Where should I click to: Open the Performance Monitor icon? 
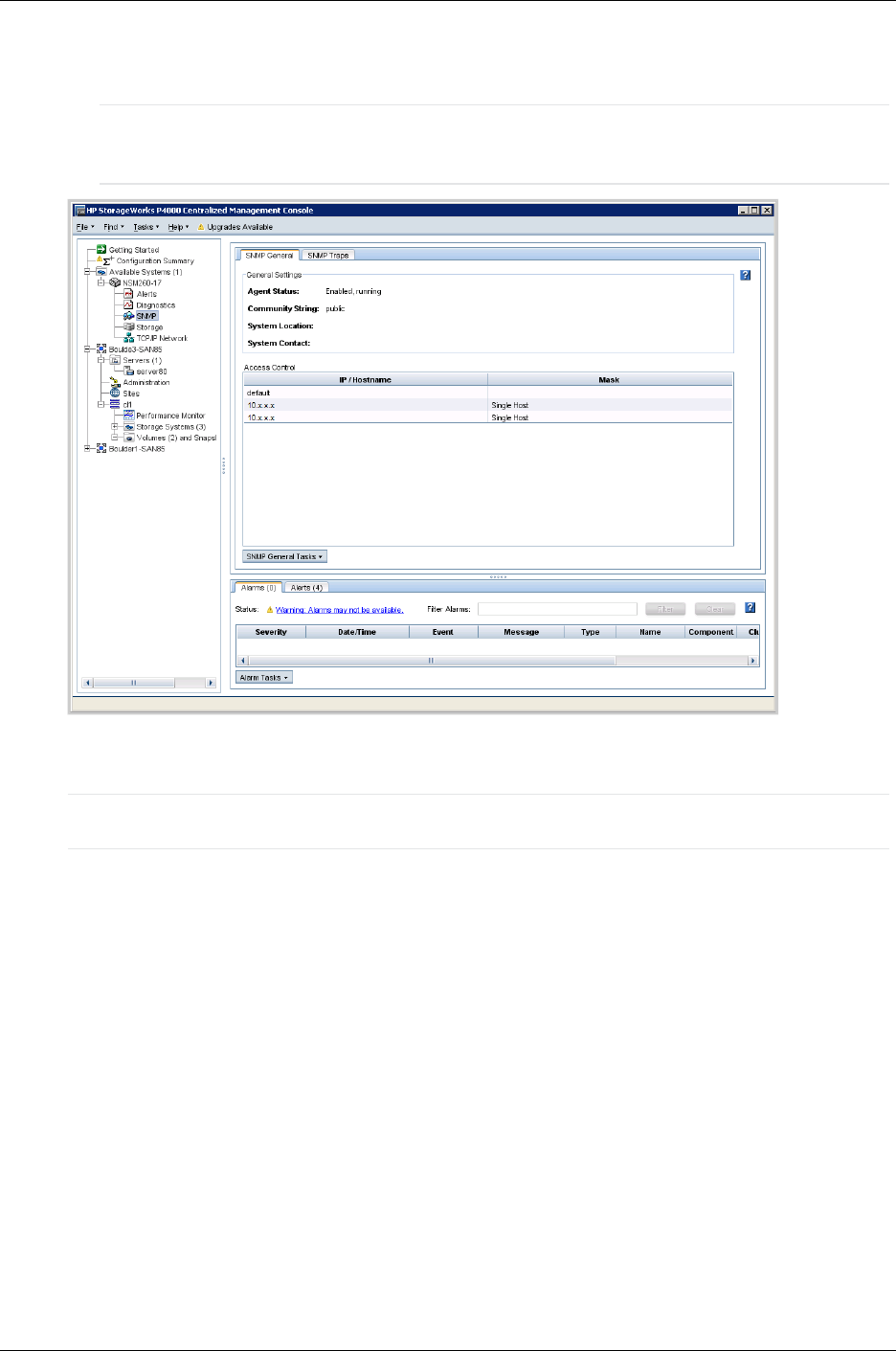pyautogui.click(x=128, y=416)
